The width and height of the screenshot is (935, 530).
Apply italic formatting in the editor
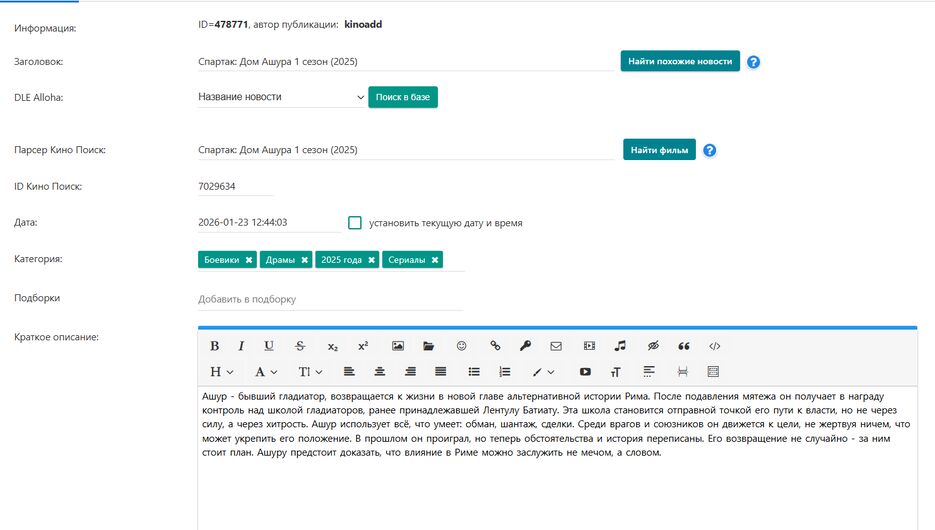[x=241, y=346]
